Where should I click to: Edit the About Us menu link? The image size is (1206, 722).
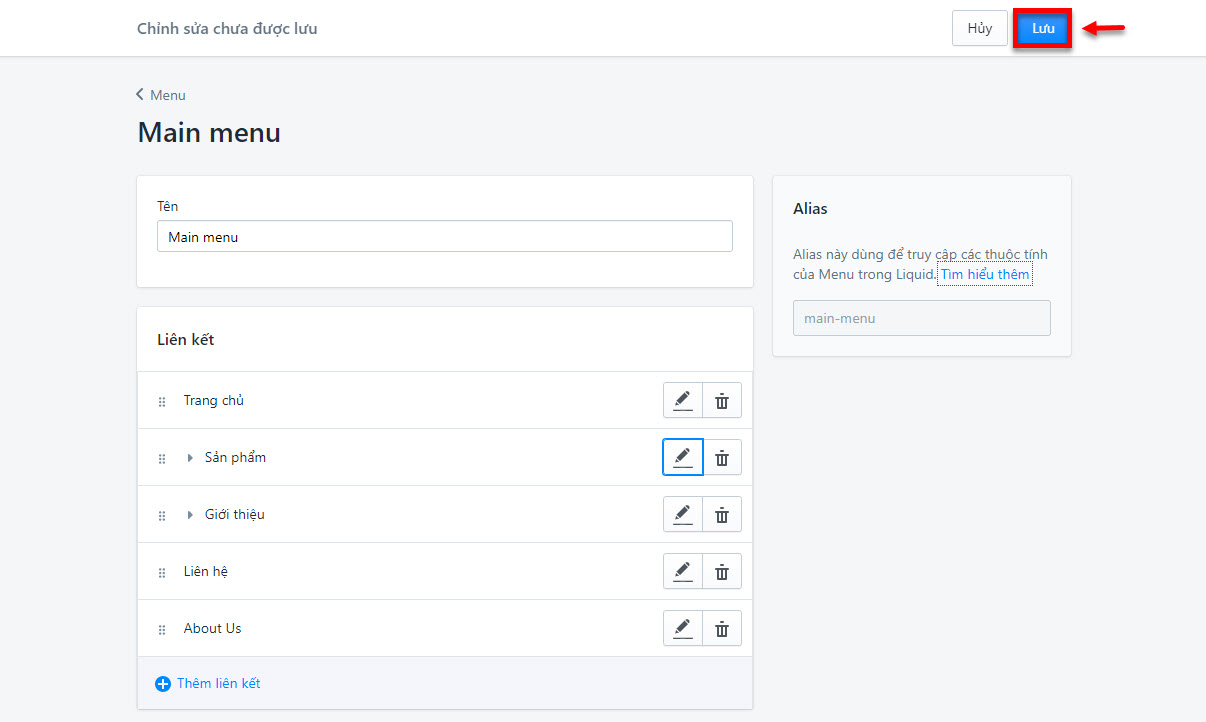tap(683, 629)
